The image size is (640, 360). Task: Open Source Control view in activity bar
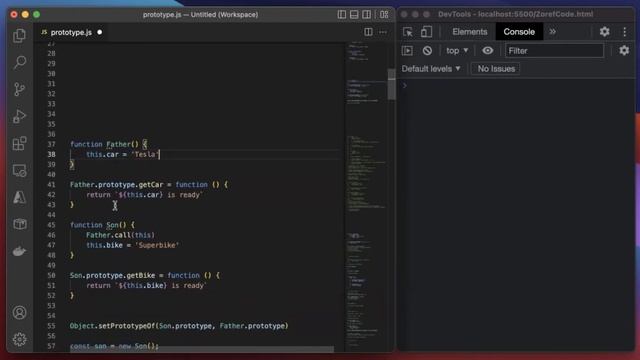pyautogui.click(x=19, y=89)
